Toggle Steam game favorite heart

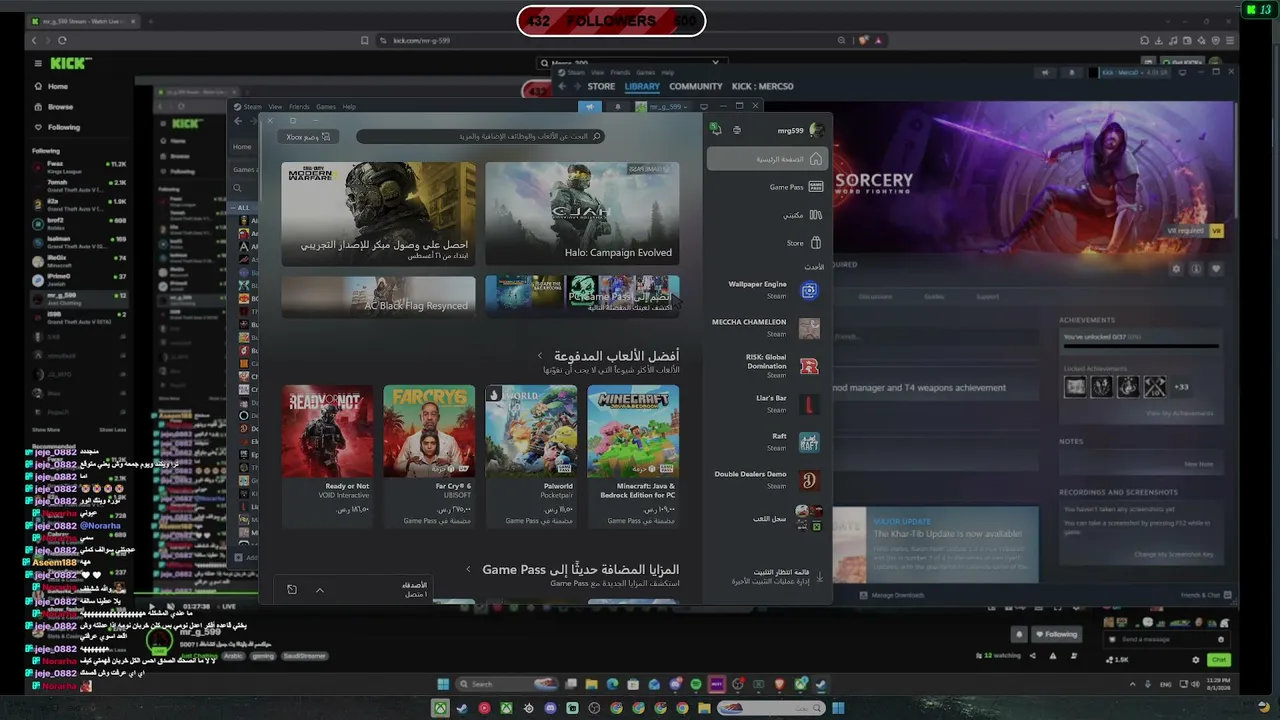click(x=1216, y=269)
